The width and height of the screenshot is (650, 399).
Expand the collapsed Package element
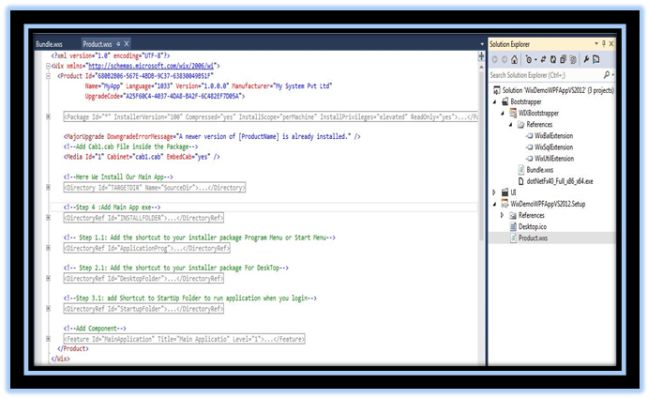click(x=48, y=117)
